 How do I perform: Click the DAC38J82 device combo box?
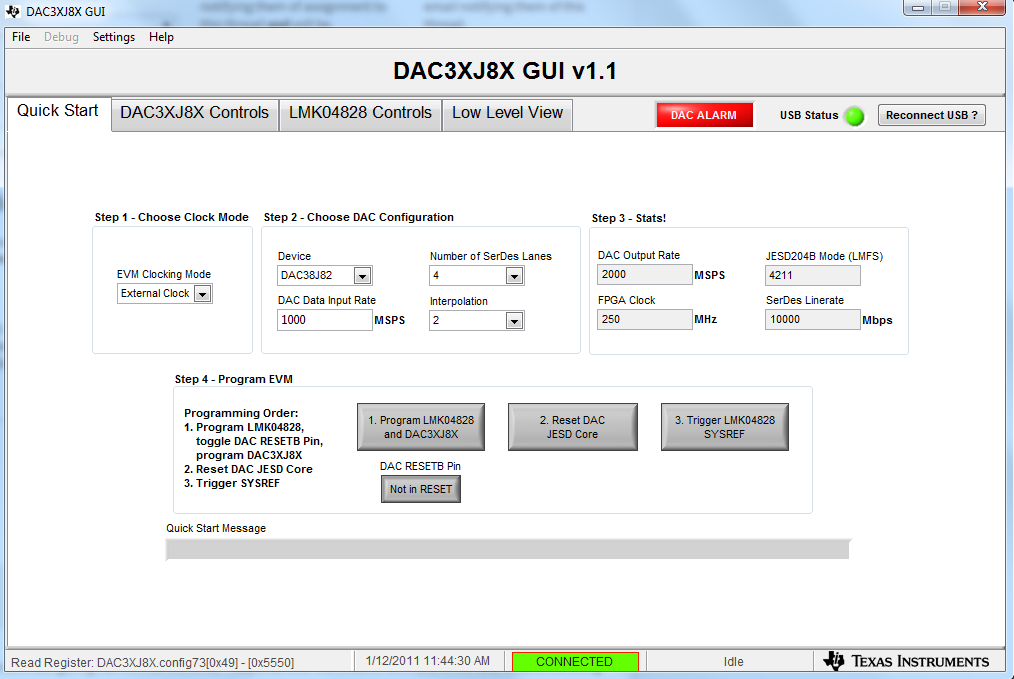point(325,275)
